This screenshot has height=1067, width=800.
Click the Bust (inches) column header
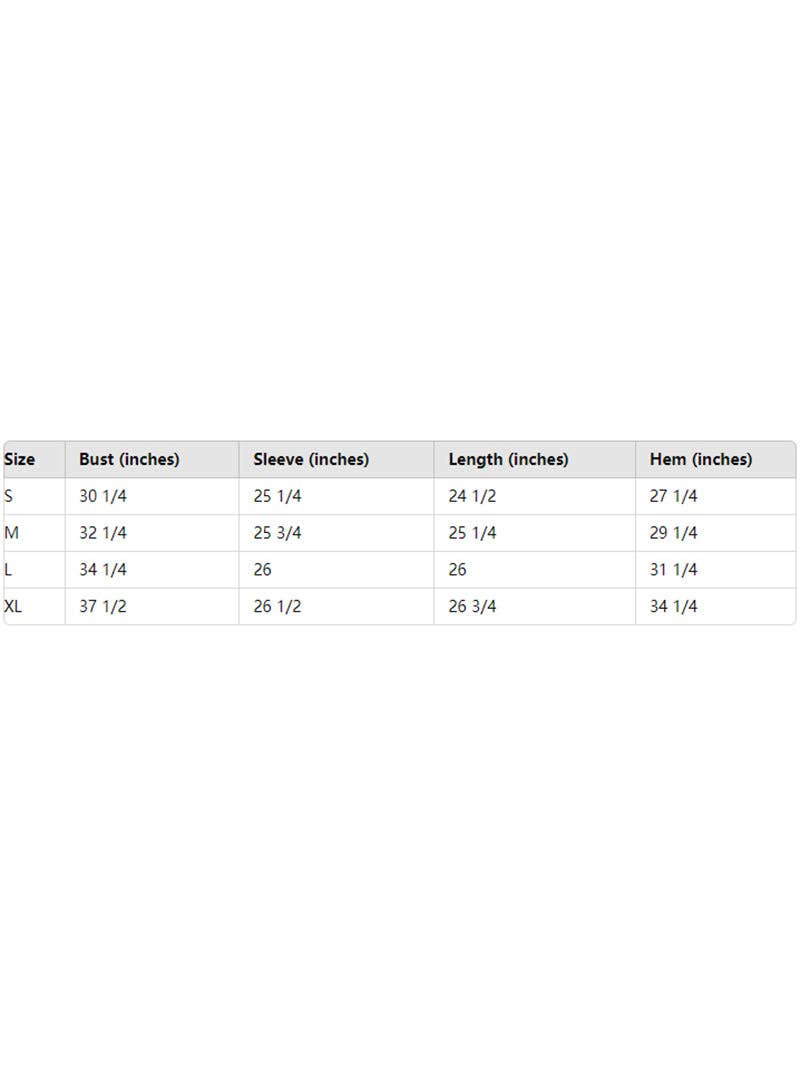(129, 460)
